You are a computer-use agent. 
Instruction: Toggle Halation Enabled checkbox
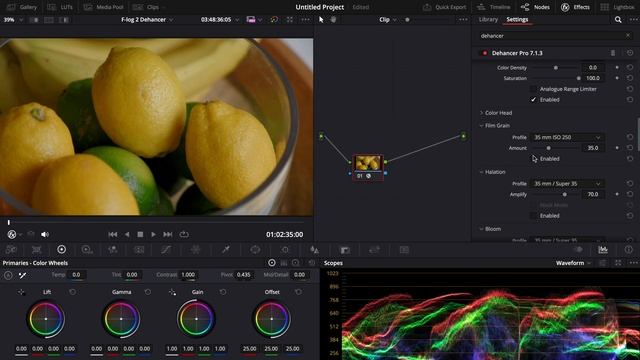(533, 216)
